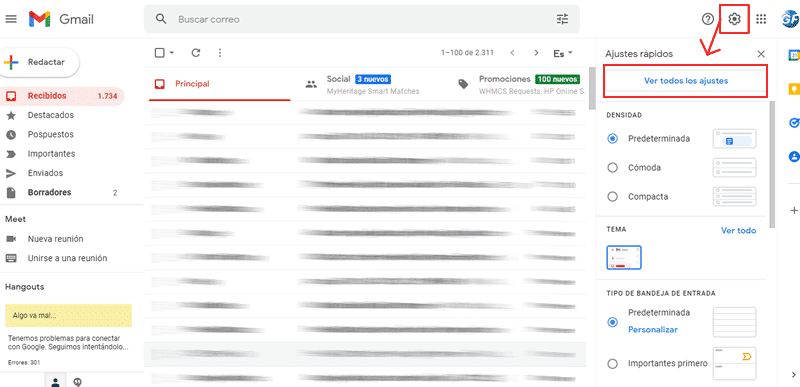Get add-ons with plus icon
This screenshot has height=387, width=800.
point(794,211)
